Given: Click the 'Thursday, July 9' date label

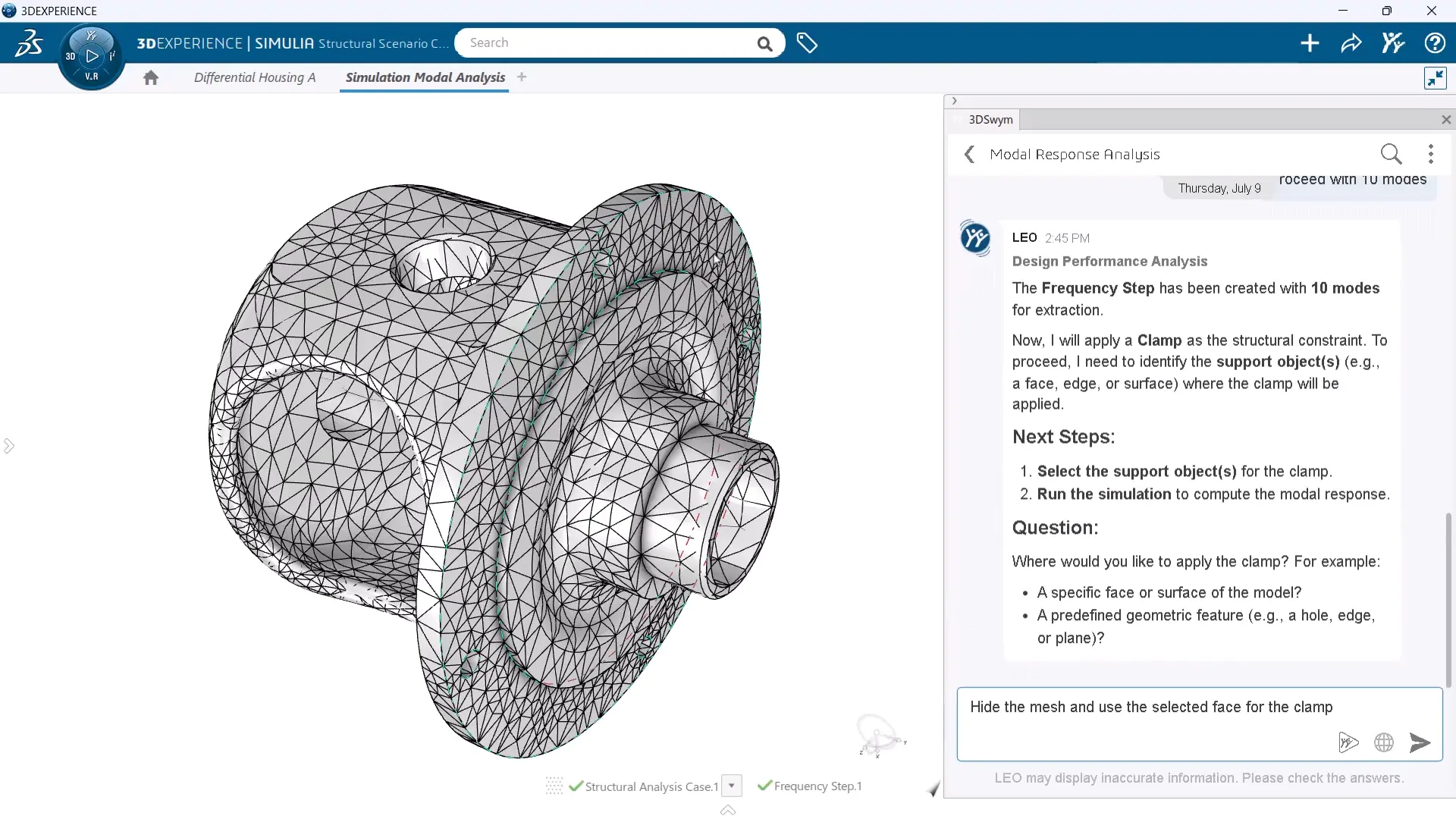Looking at the screenshot, I should (1219, 188).
